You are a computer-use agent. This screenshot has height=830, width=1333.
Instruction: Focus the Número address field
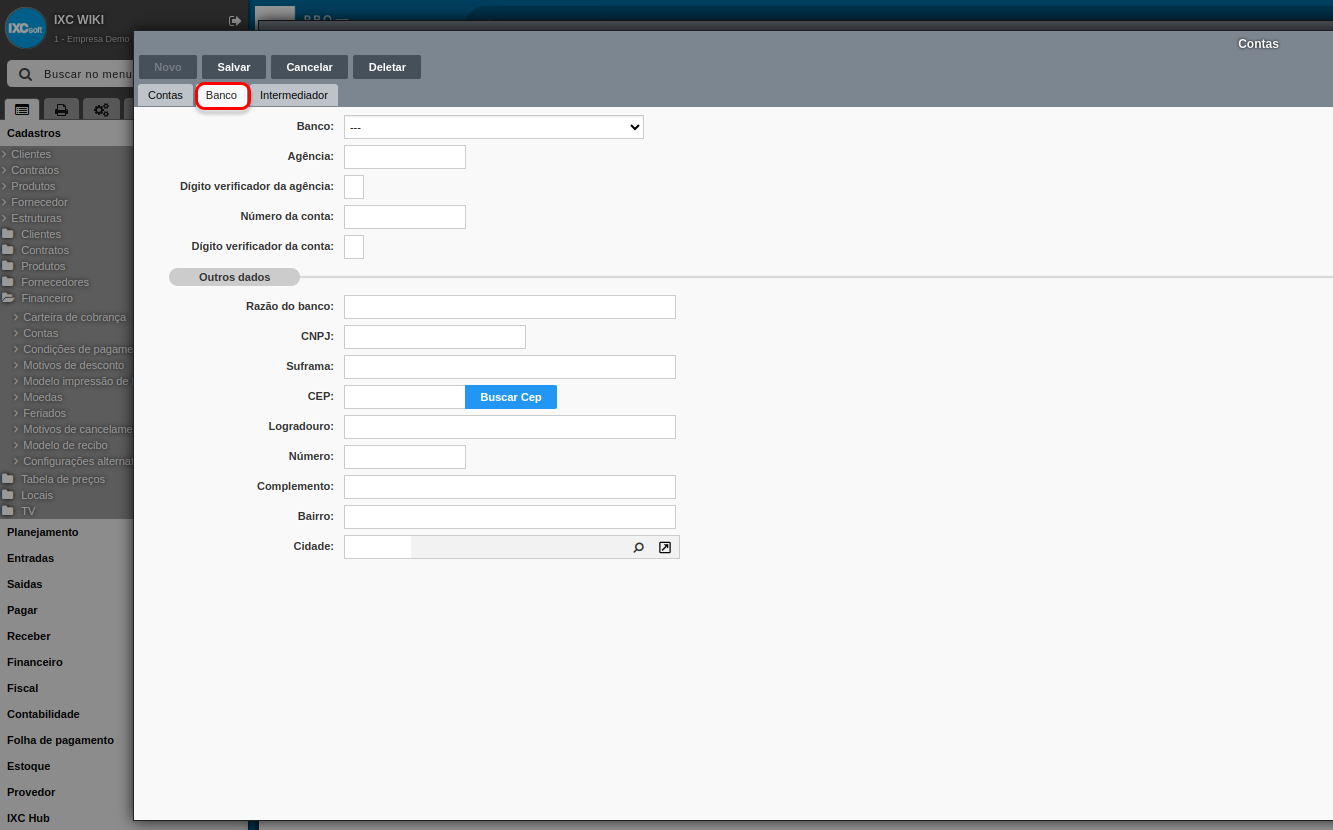coord(405,457)
